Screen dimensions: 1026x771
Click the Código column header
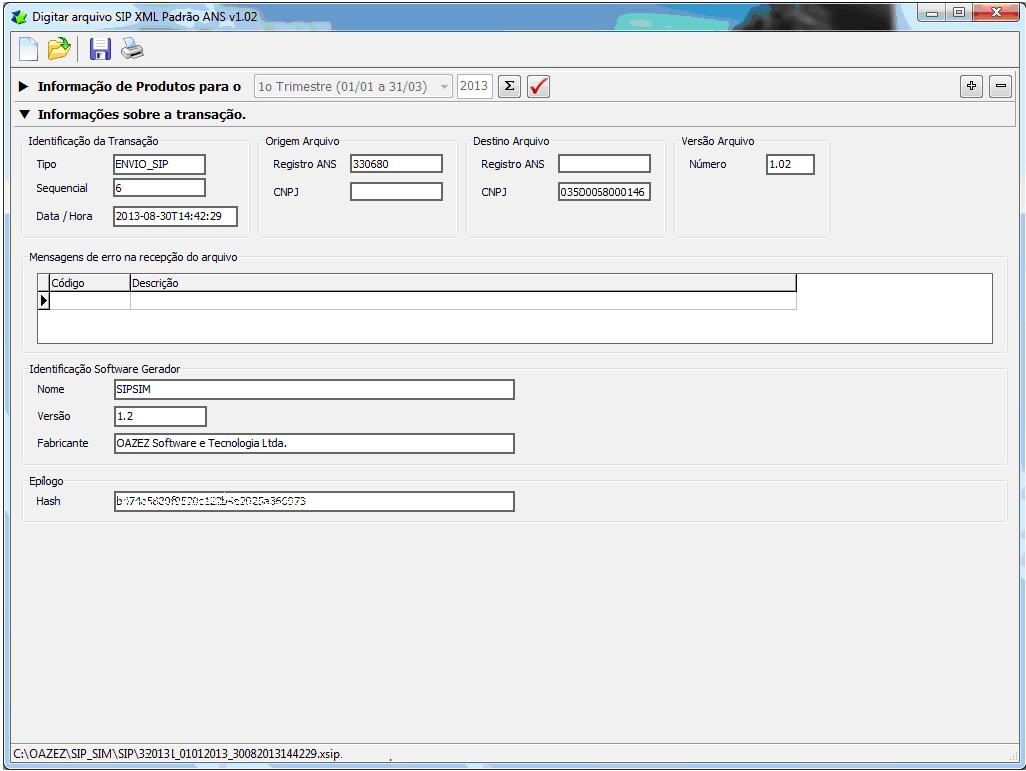point(90,283)
